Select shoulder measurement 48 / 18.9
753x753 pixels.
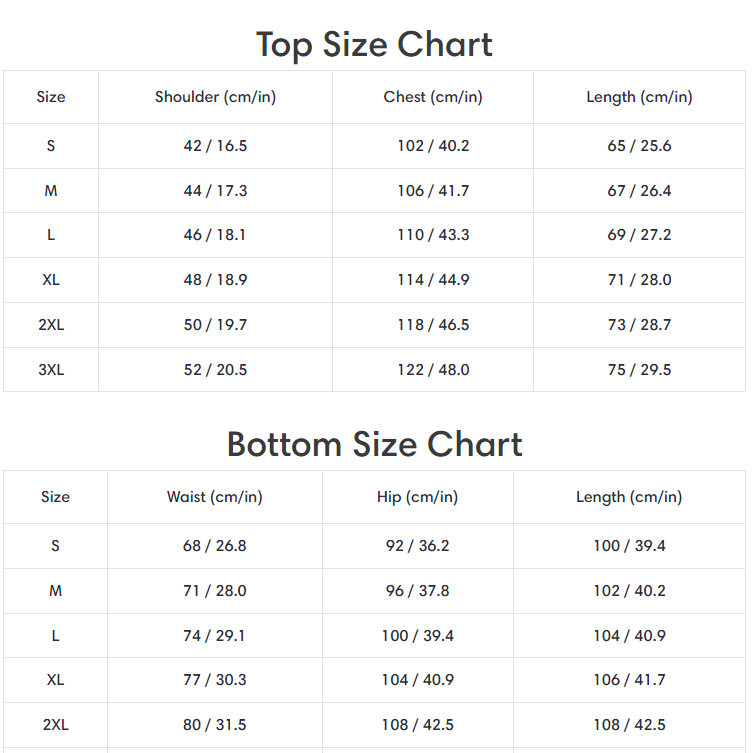click(x=215, y=280)
